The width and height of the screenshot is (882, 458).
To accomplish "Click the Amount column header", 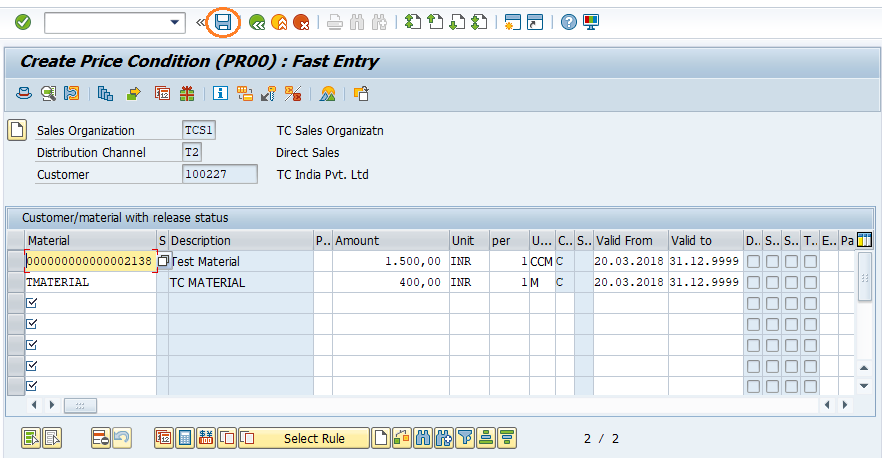I will [390, 240].
